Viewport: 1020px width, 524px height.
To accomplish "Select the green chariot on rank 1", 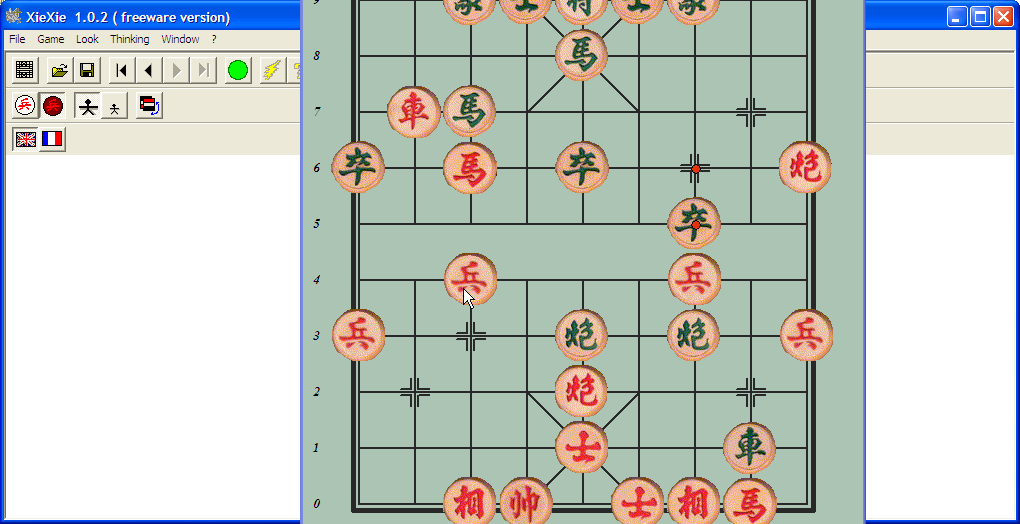I will pyautogui.click(x=749, y=448).
